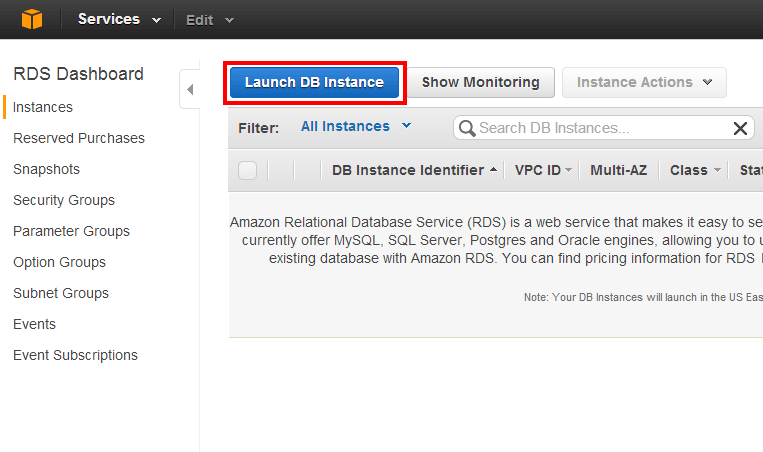Open the Edit dropdown menu

point(210,19)
